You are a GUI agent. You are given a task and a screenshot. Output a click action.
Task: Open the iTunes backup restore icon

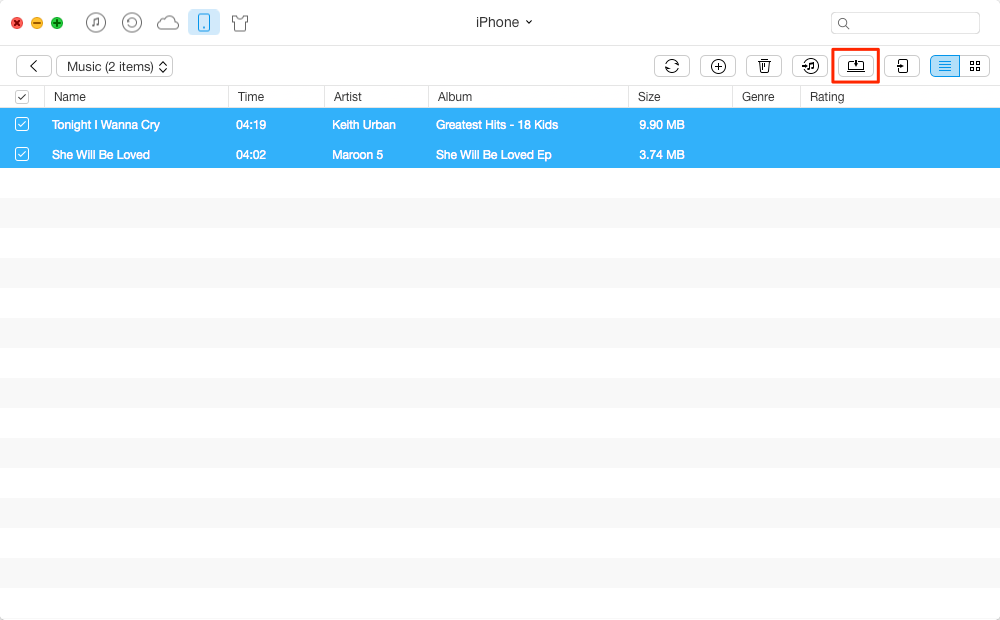tap(132, 23)
